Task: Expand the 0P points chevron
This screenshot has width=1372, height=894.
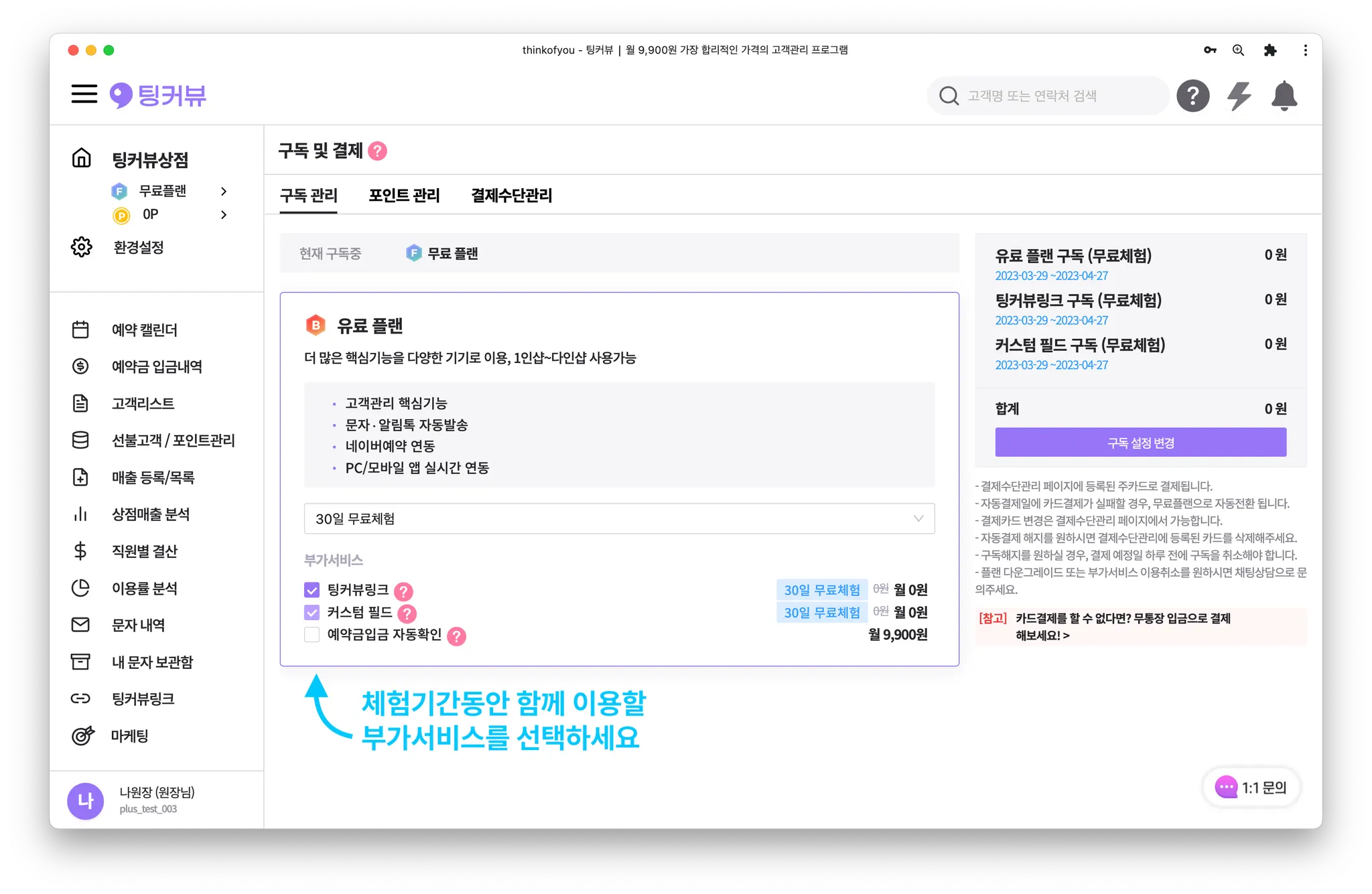Action: pyautogui.click(x=224, y=215)
